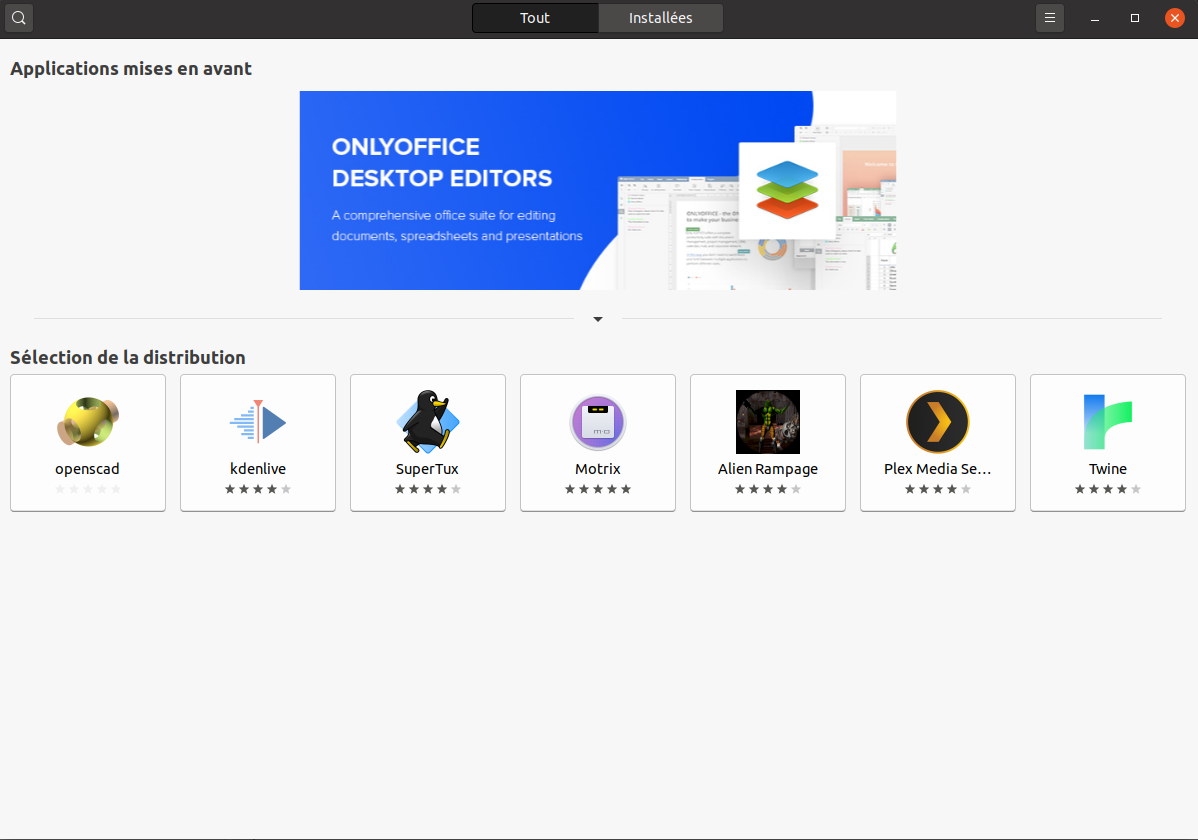
Task: Close the window with the orange button
Action: point(1175,18)
